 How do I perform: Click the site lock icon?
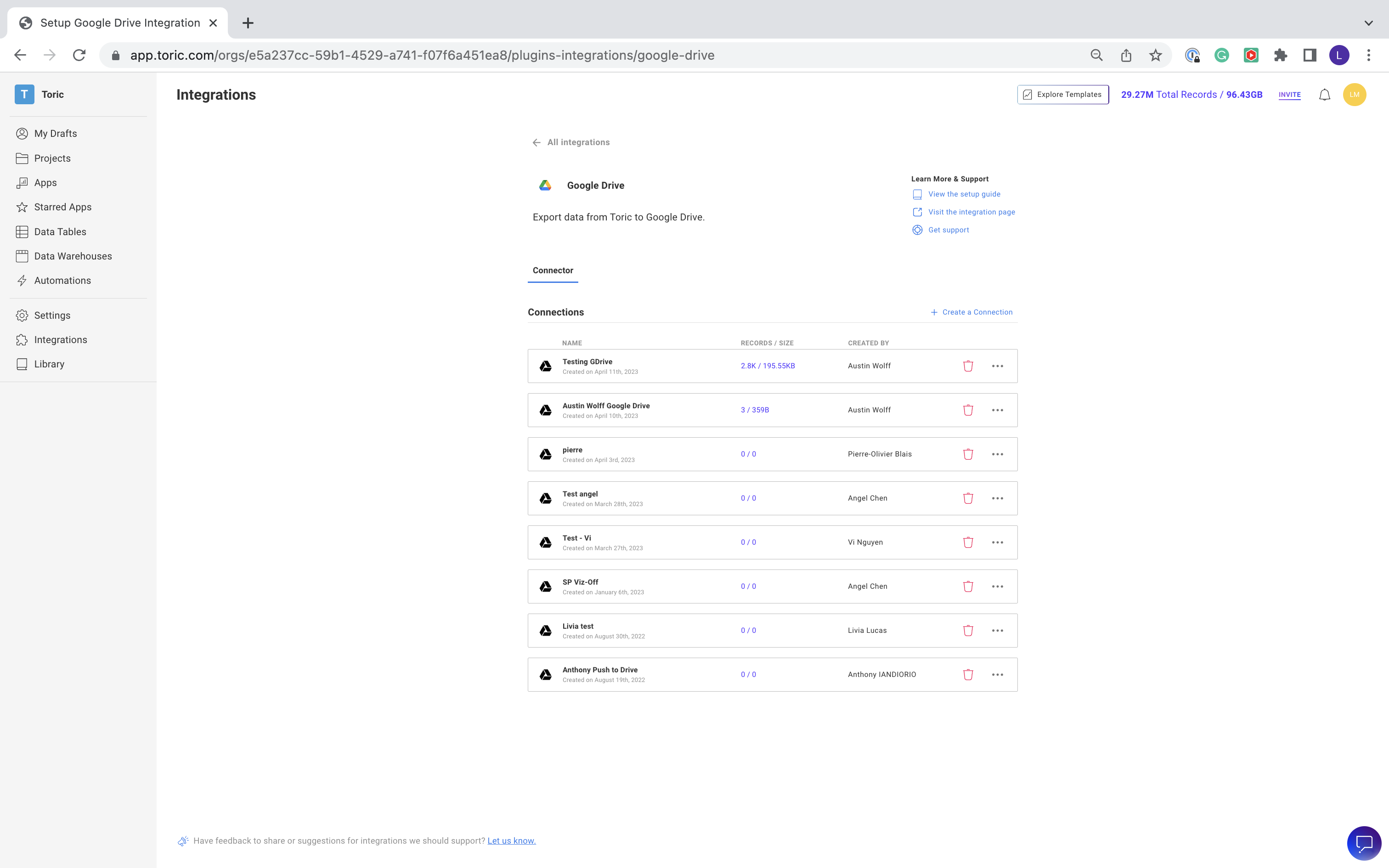point(115,55)
